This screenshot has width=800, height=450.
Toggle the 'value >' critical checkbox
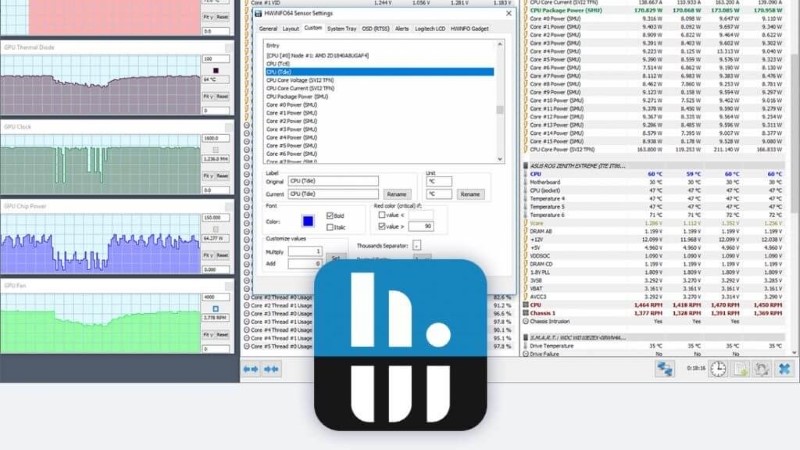click(382, 226)
